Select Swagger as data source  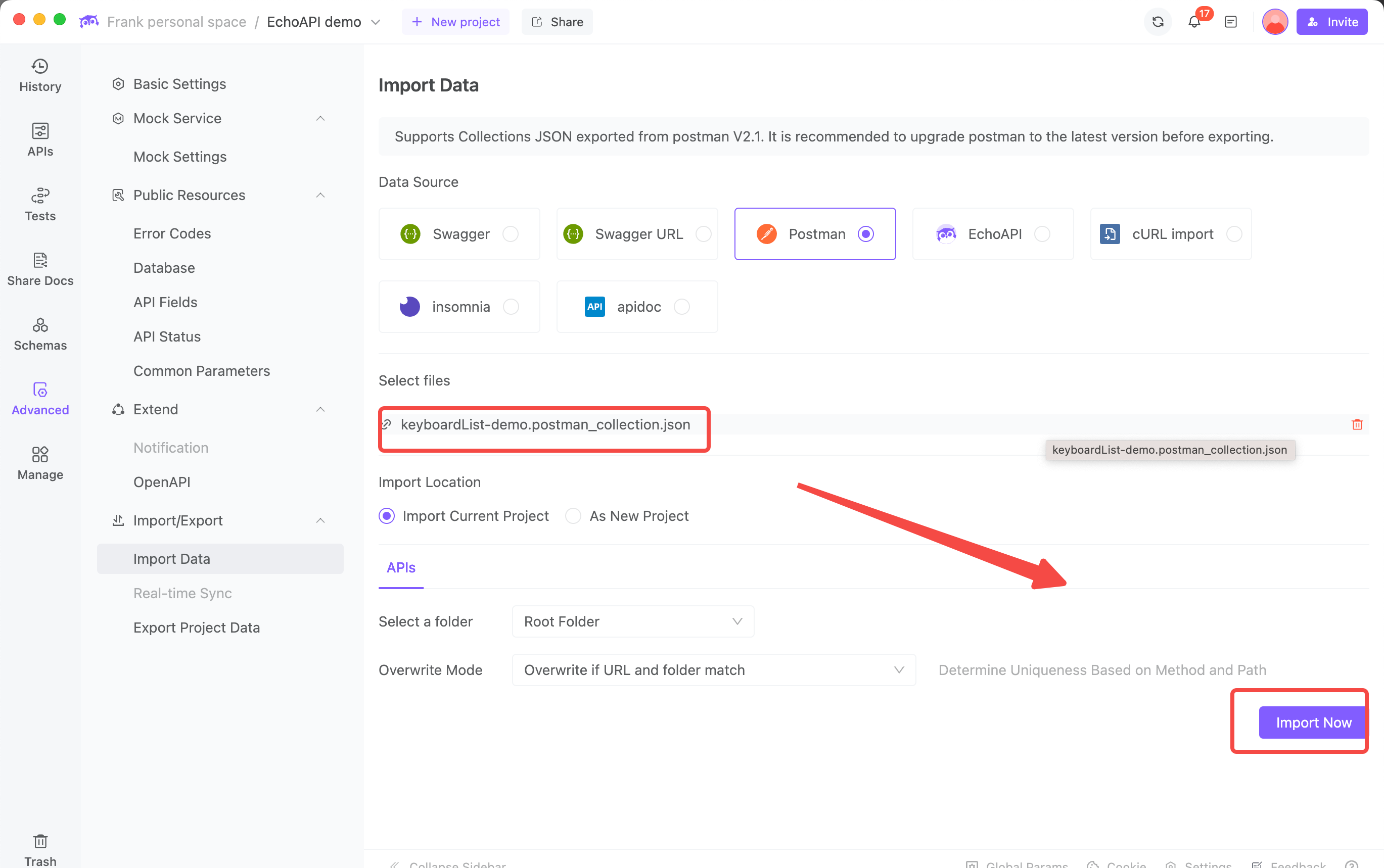[x=510, y=234]
